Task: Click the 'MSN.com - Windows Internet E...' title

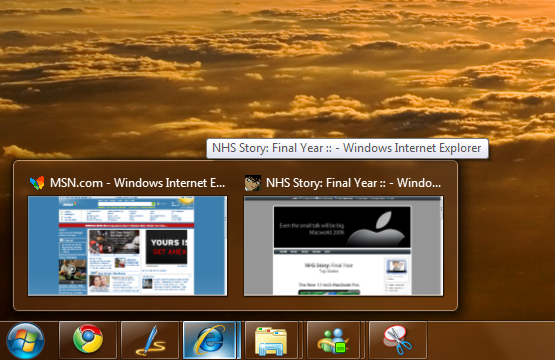Action: point(137,183)
